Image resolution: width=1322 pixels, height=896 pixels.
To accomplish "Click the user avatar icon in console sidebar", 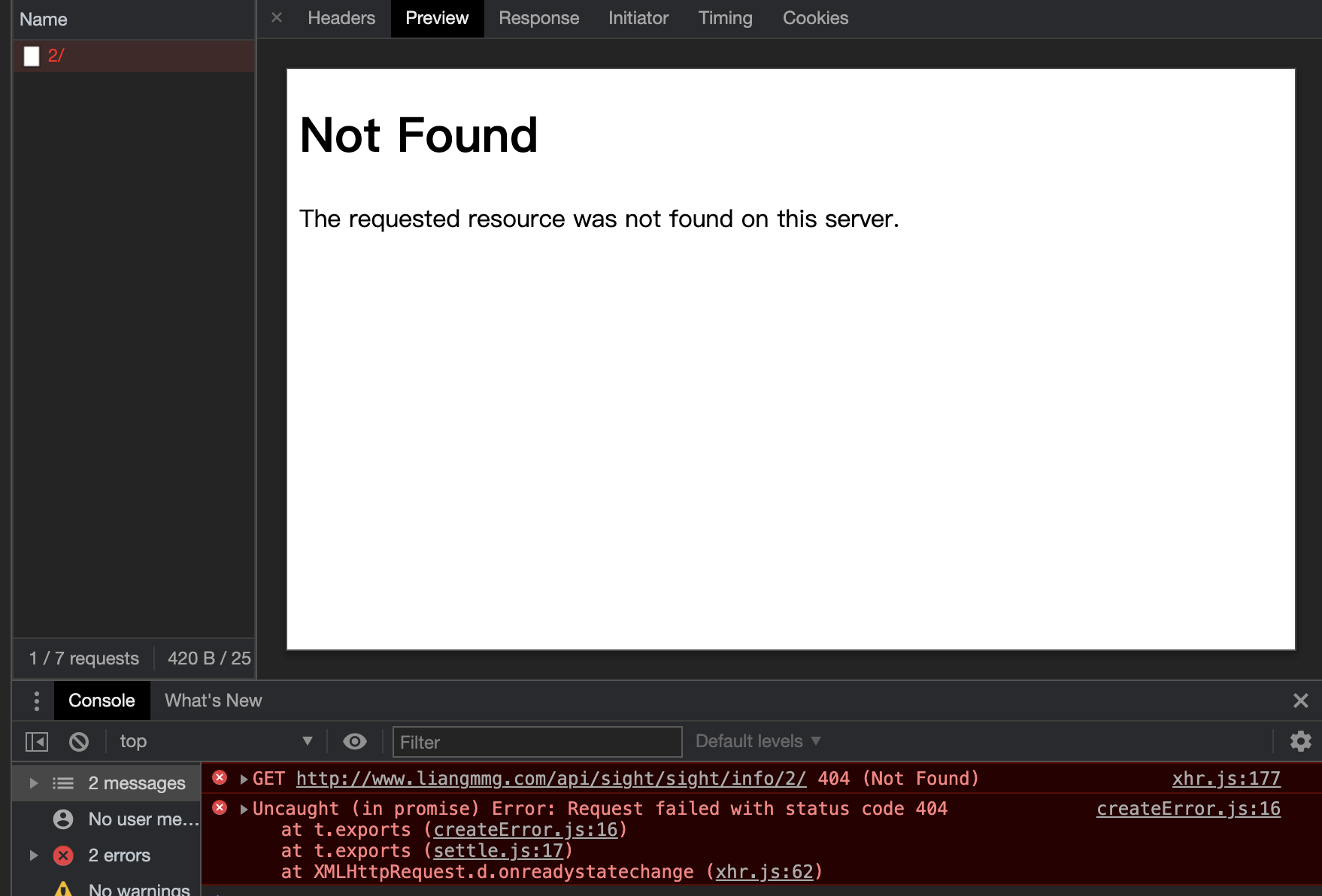I will coord(63,819).
